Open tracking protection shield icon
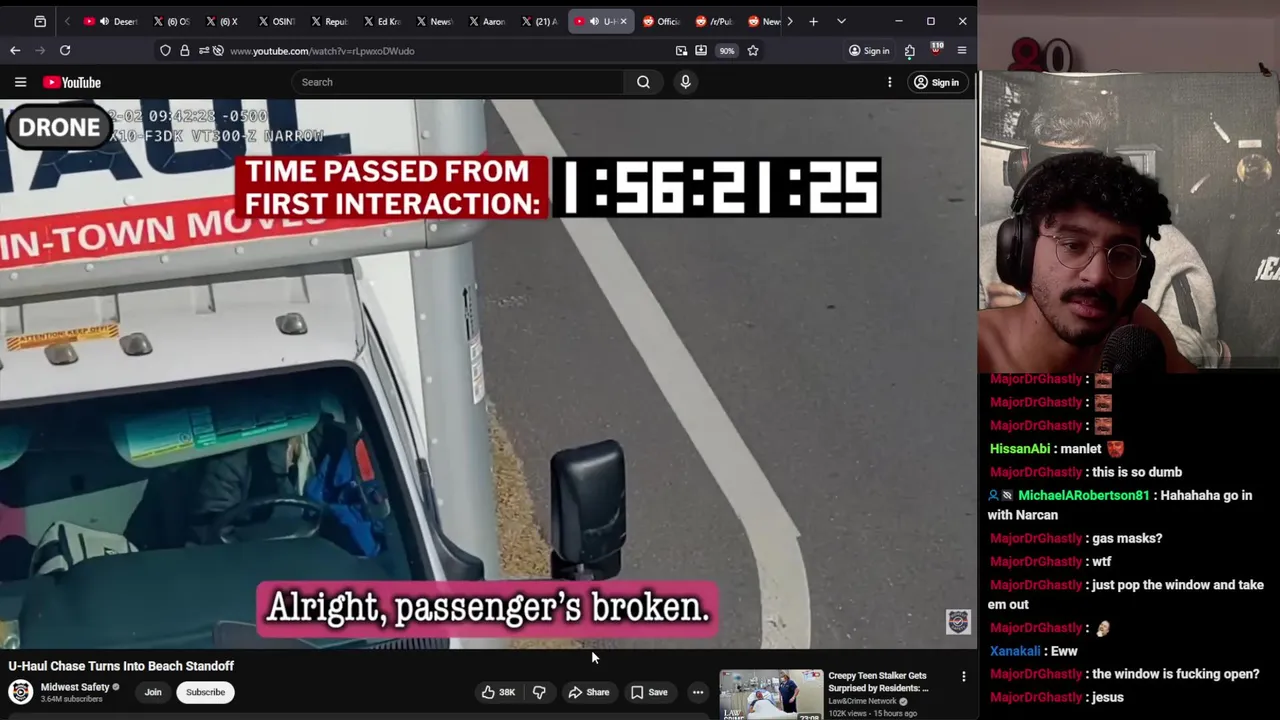This screenshot has width=1280, height=720. coord(165,50)
